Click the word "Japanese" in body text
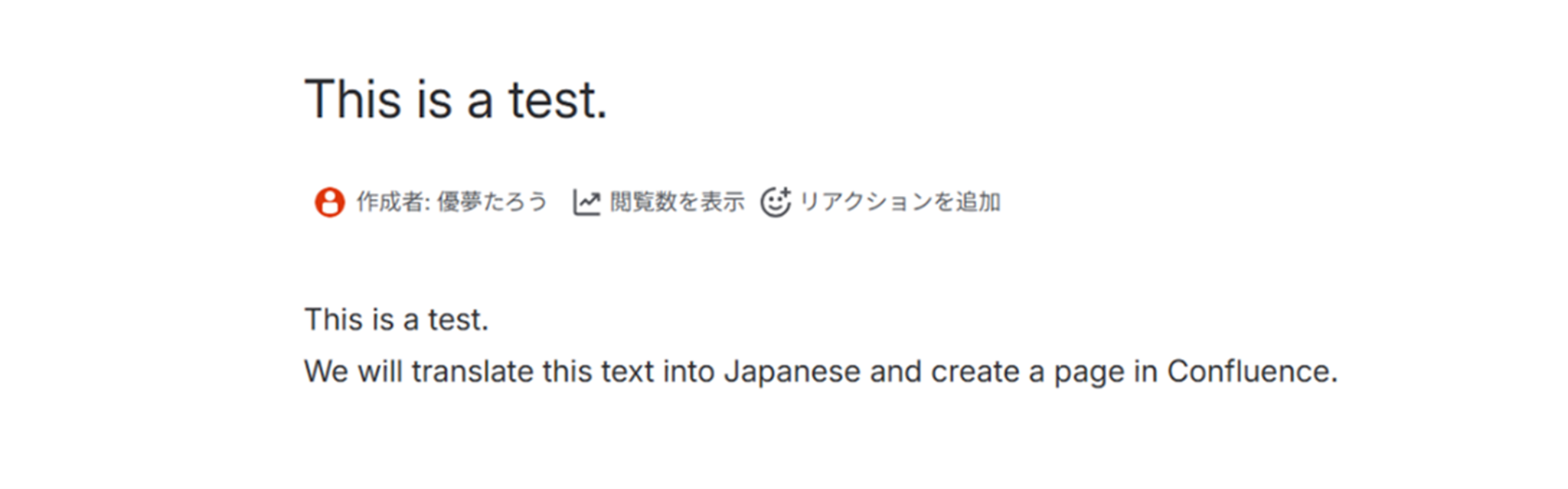 [x=792, y=372]
